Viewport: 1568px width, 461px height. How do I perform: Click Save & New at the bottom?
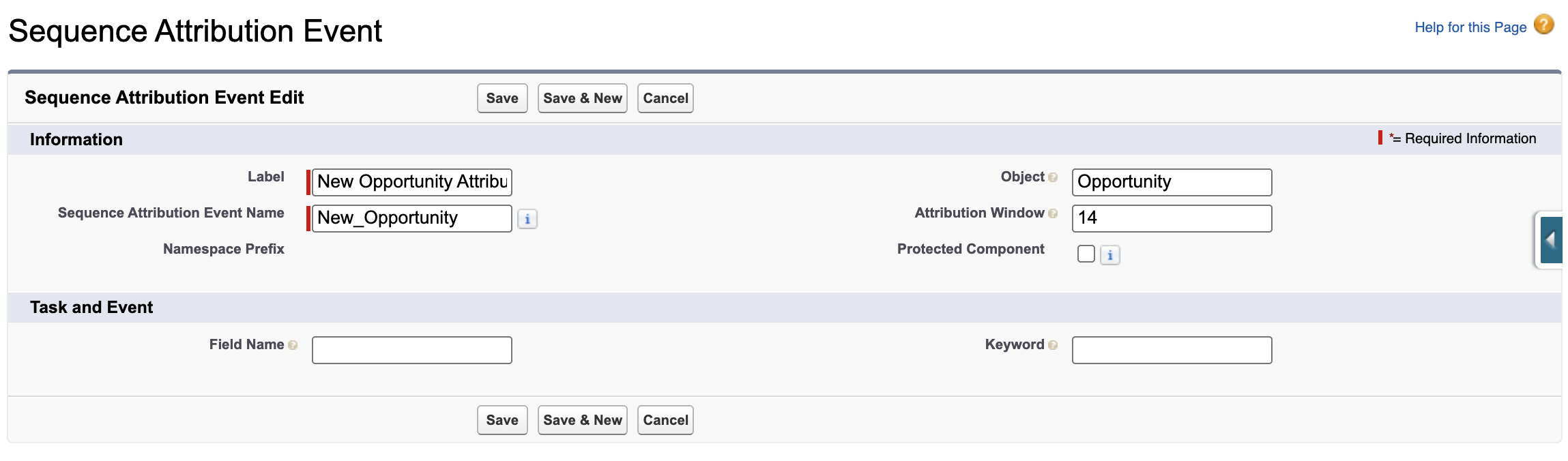[582, 419]
